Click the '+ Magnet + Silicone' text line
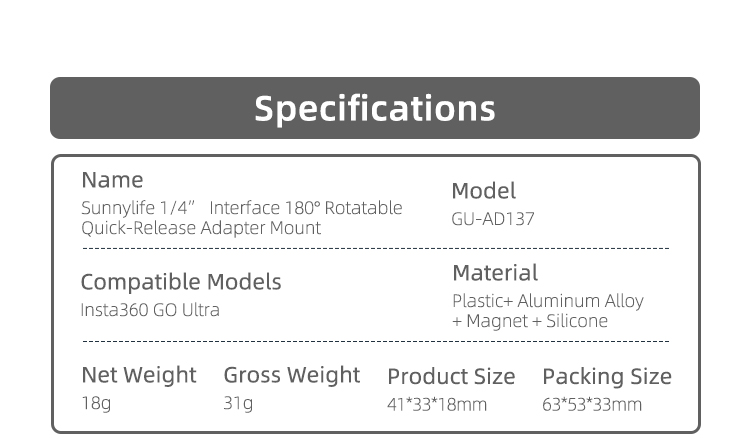The image size is (750, 439). point(530,321)
